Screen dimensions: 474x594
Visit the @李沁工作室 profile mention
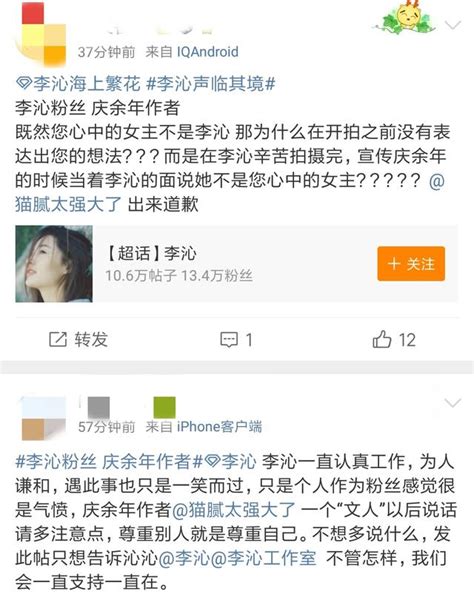click(x=263, y=558)
